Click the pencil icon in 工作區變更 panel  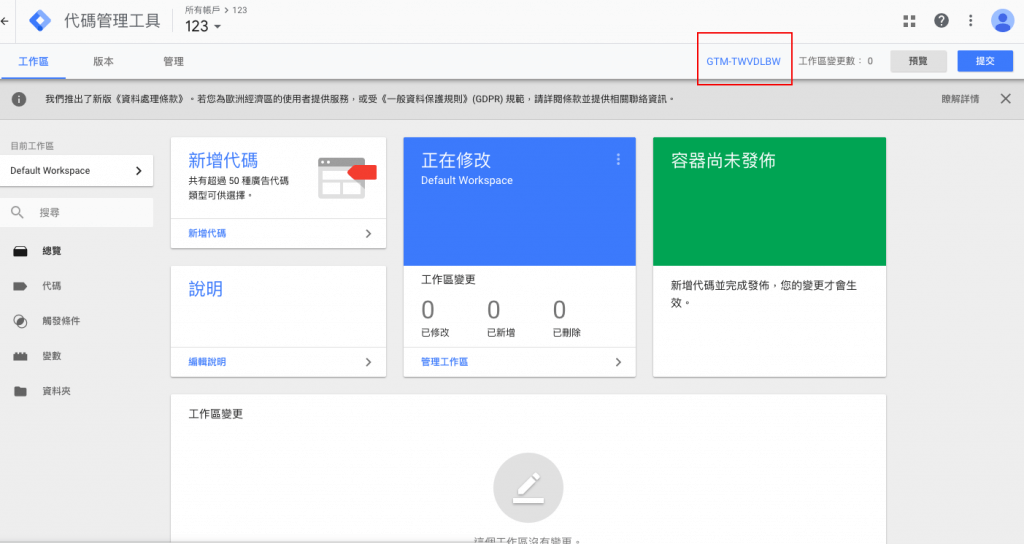528,488
